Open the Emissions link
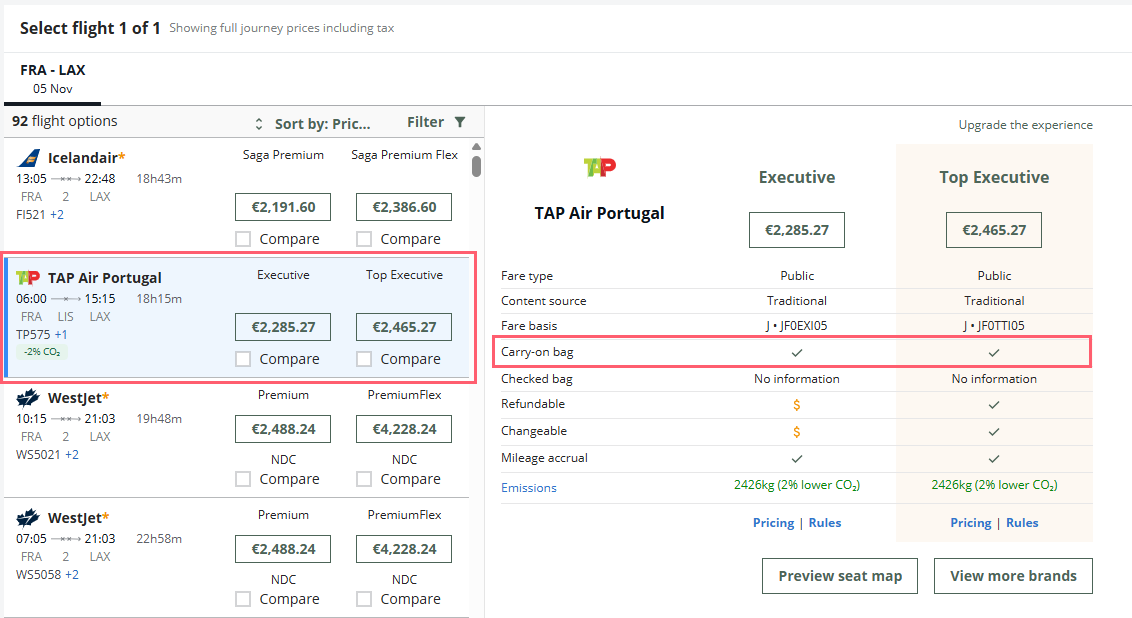The width and height of the screenshot is (1132, 618). 528,487
